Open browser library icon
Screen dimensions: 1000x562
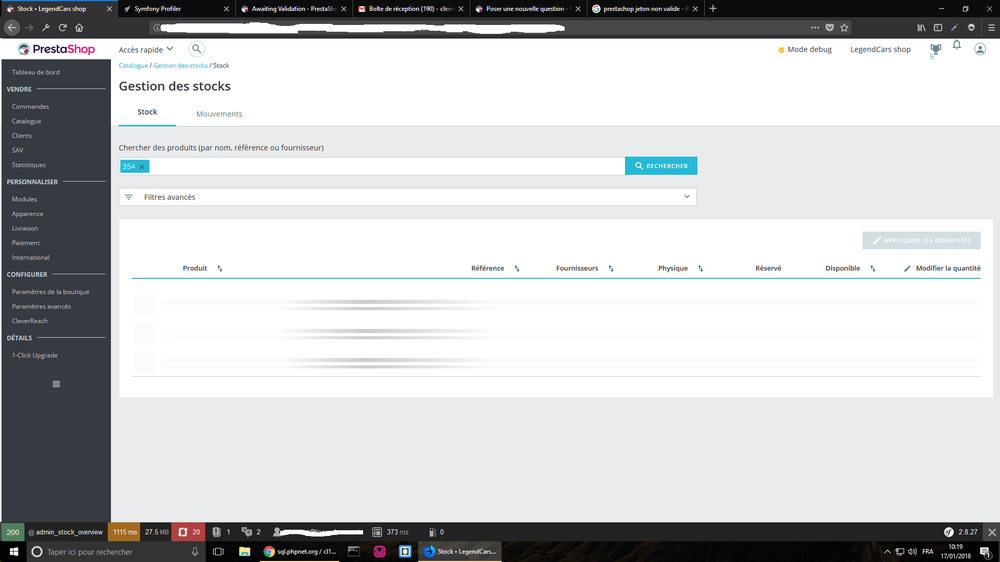tap(921, 27)
